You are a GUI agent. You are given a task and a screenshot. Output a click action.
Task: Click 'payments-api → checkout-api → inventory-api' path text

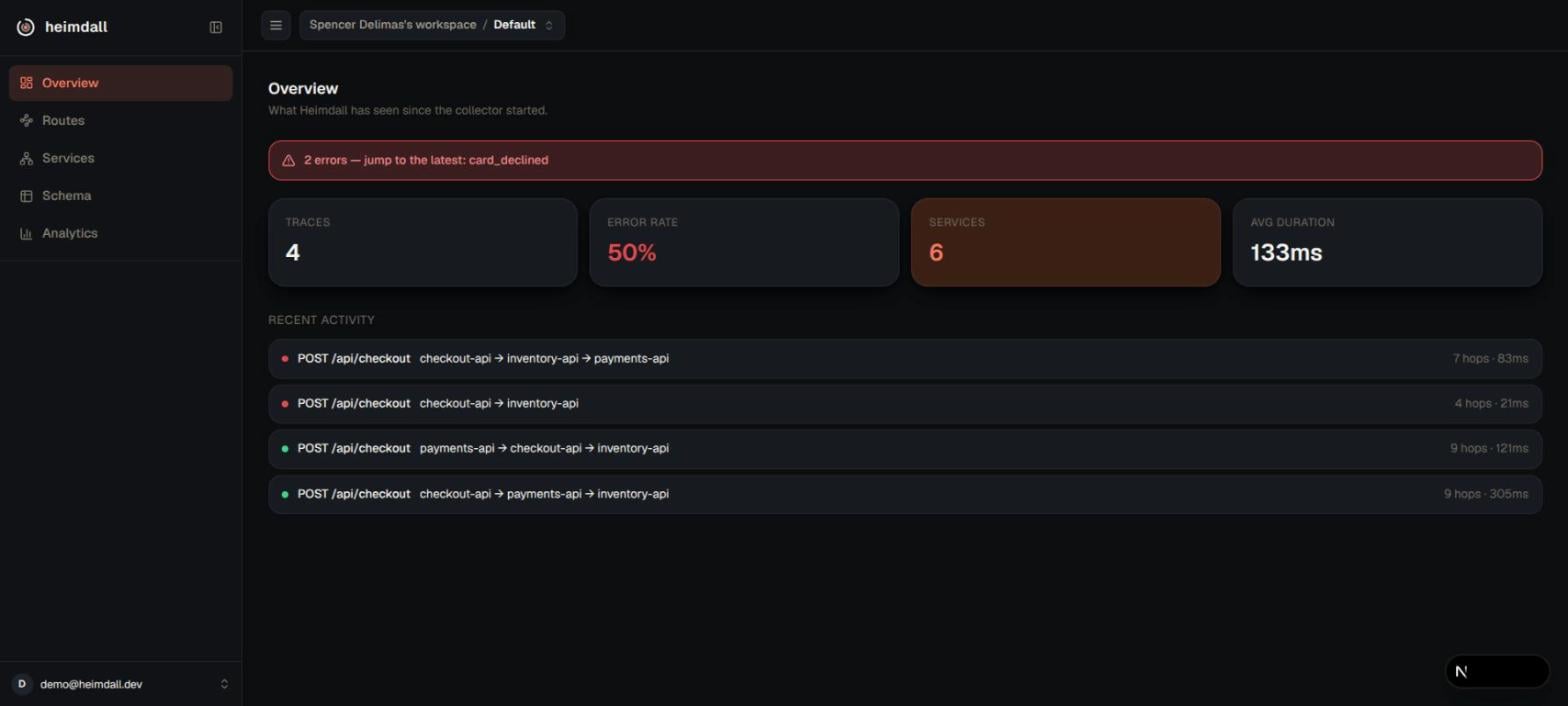[544, 449]
